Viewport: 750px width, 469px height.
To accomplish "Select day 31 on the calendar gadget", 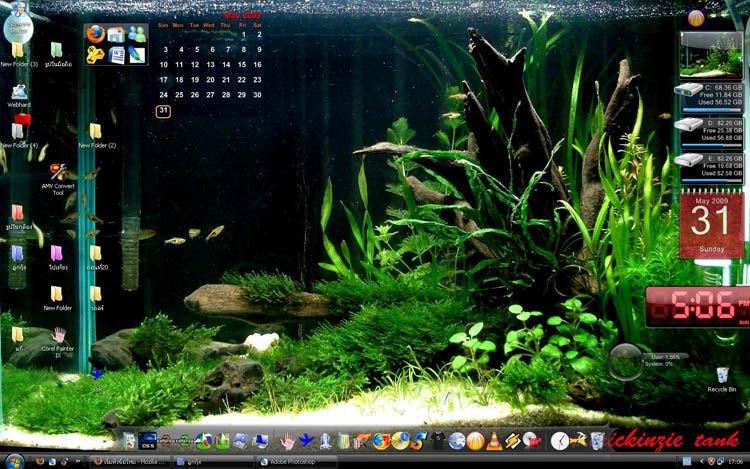I will point(163,111).
